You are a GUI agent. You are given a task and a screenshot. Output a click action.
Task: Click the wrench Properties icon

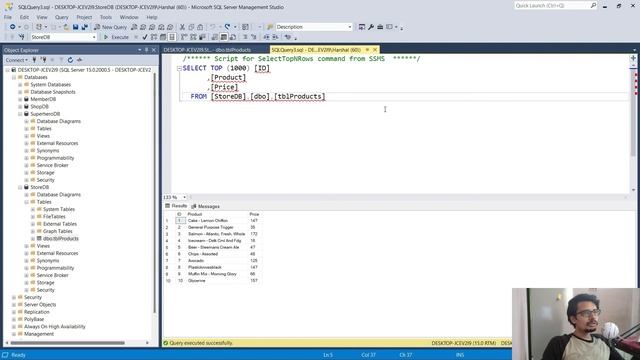tap(371, 27)
